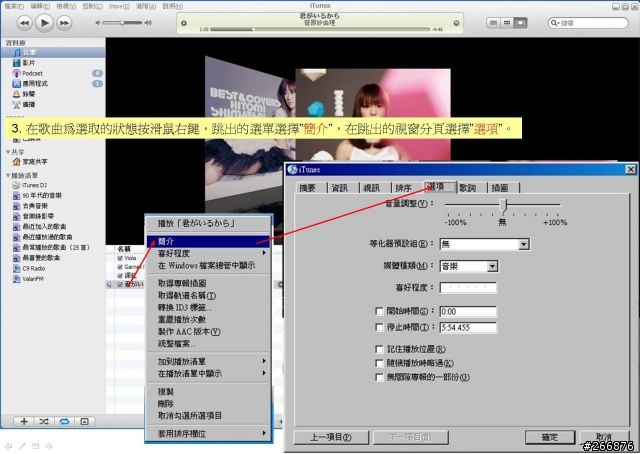Choose 在 Windows 檔案總管中顯示
The height and width of the screenshot is (454, 640).
(208, 266)
